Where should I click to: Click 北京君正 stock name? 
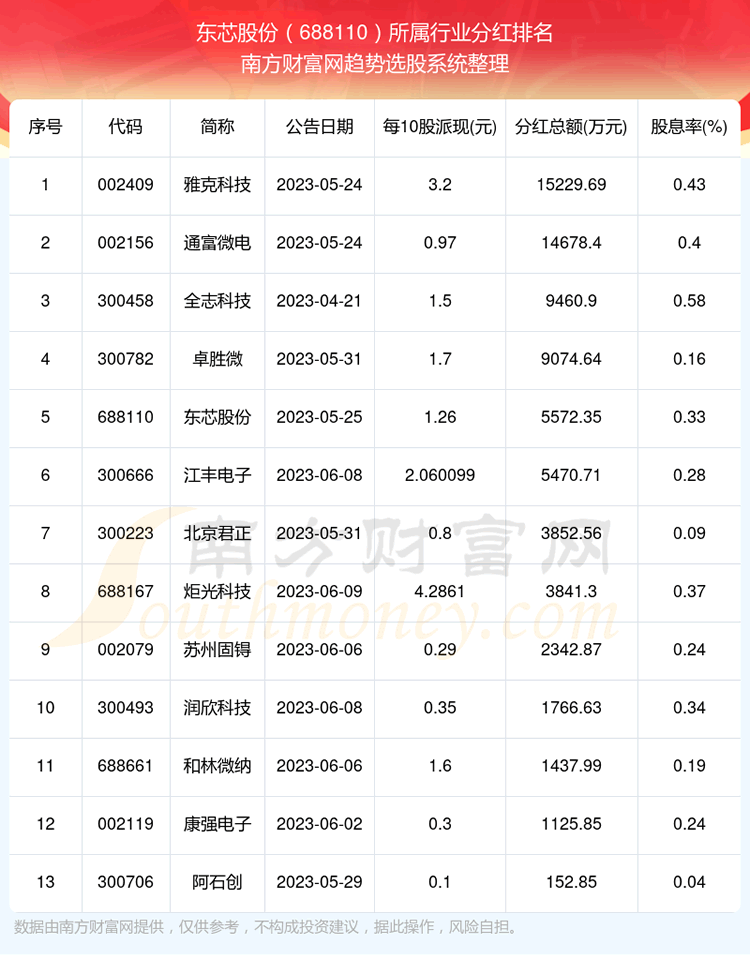[x=217, y=533]
